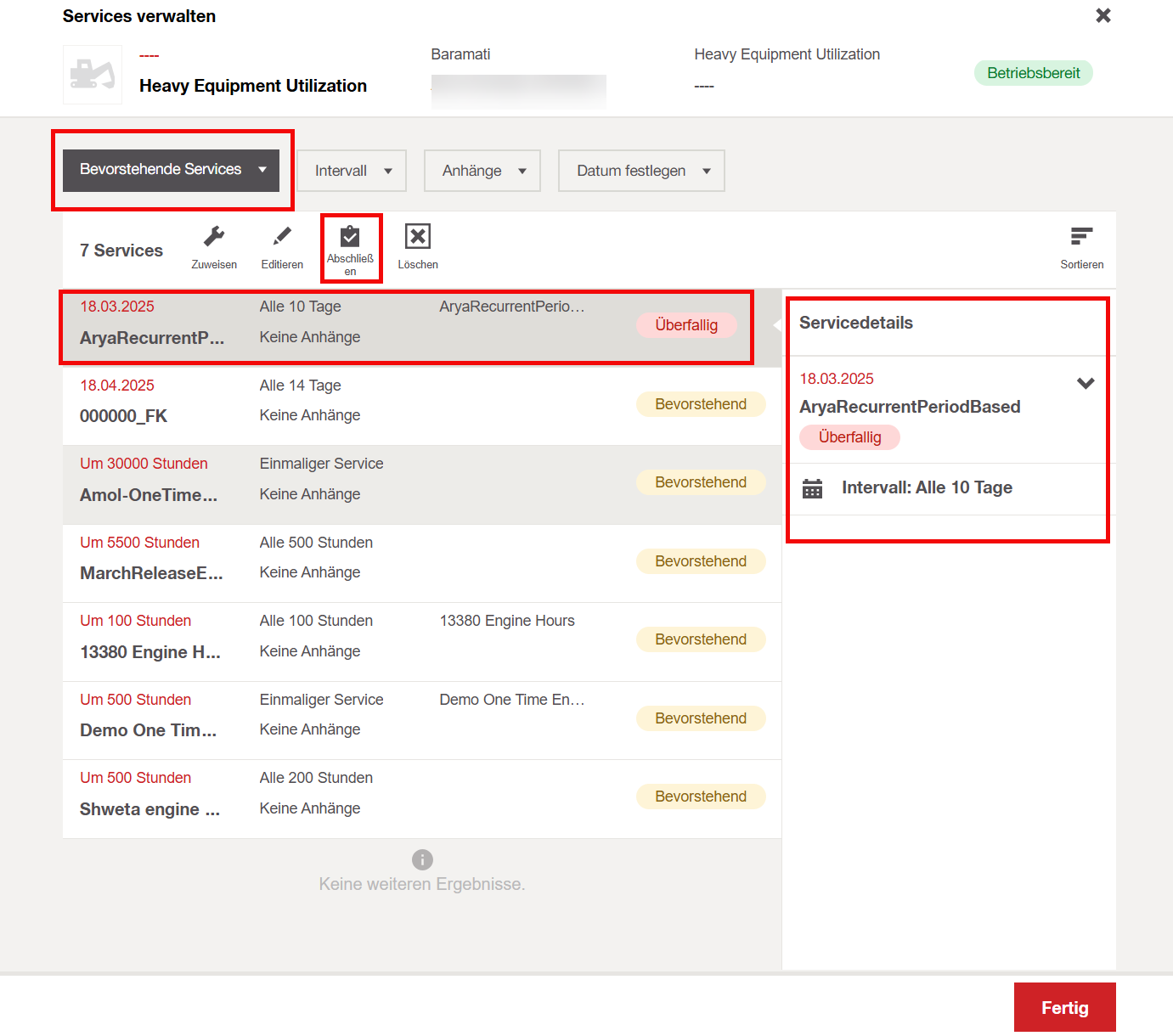Screen dimensions: 1173x1036
Task: Open the Sortieren sort icon
Action: pyautogui.click(x=1081, y=236)
